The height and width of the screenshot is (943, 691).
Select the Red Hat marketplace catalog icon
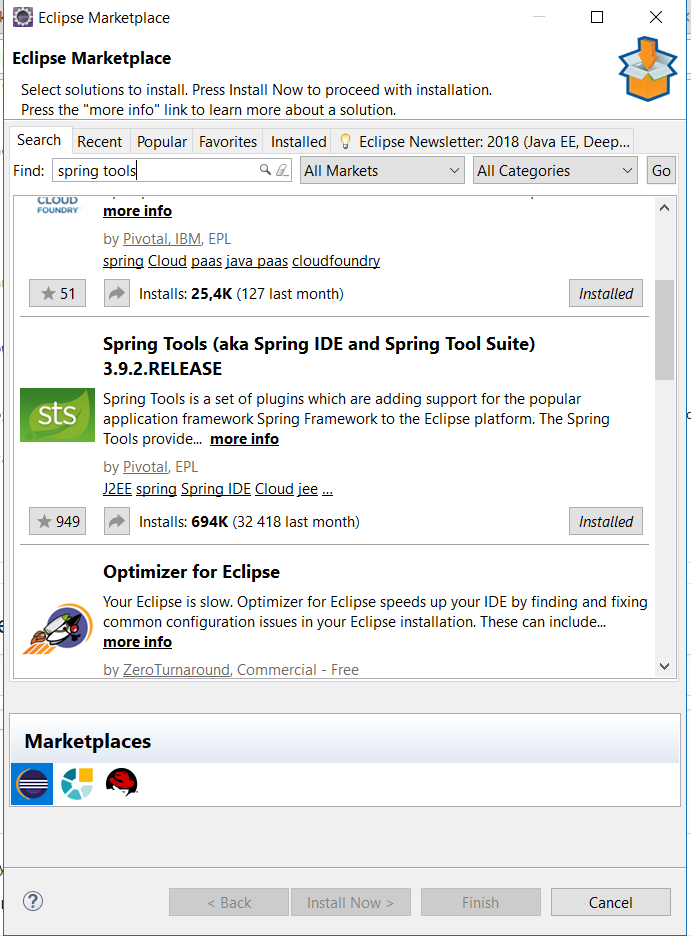[x=121, y=782]
